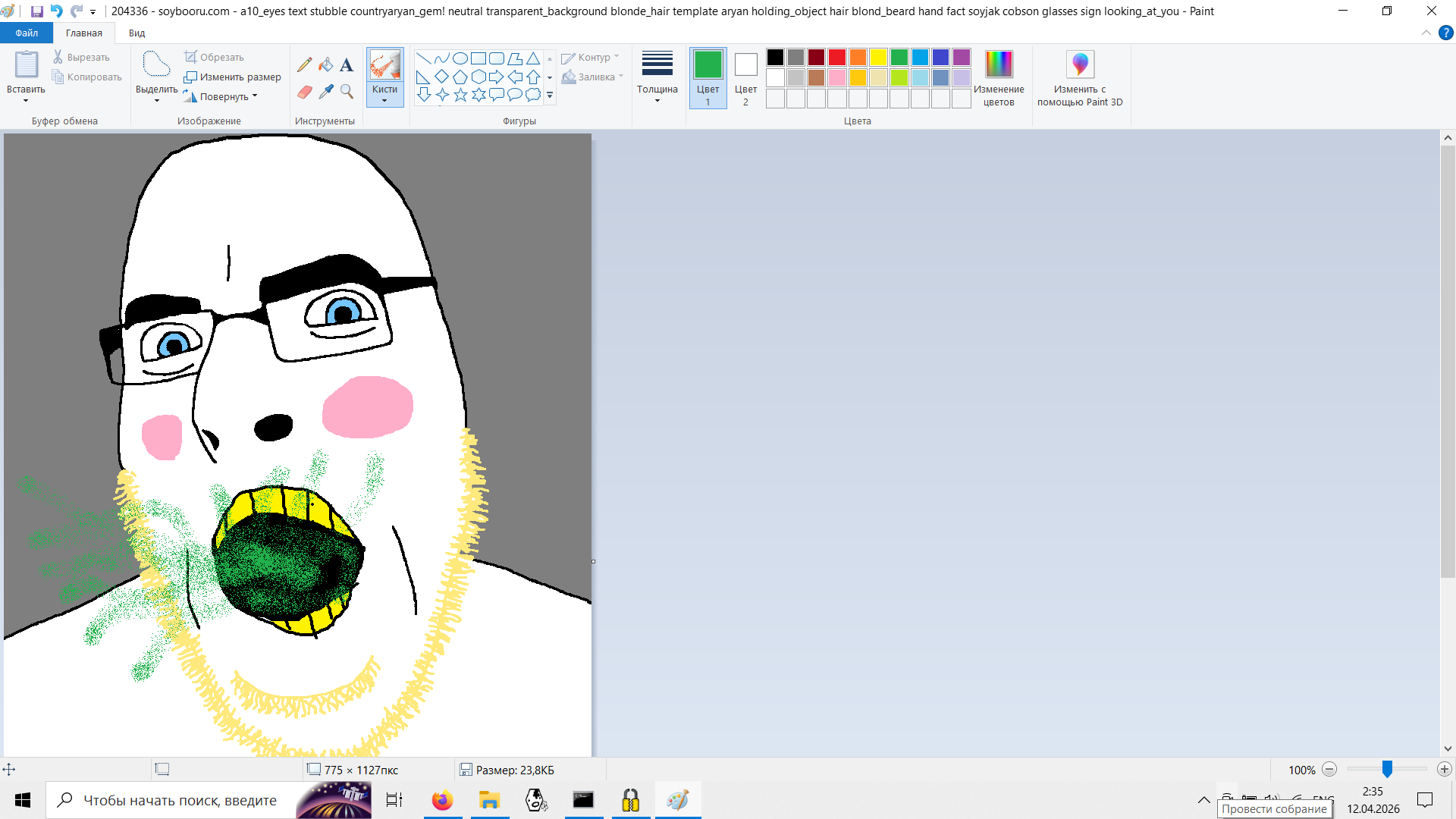
Task: Select the Magnifier tool
Action: pos(347,92)
